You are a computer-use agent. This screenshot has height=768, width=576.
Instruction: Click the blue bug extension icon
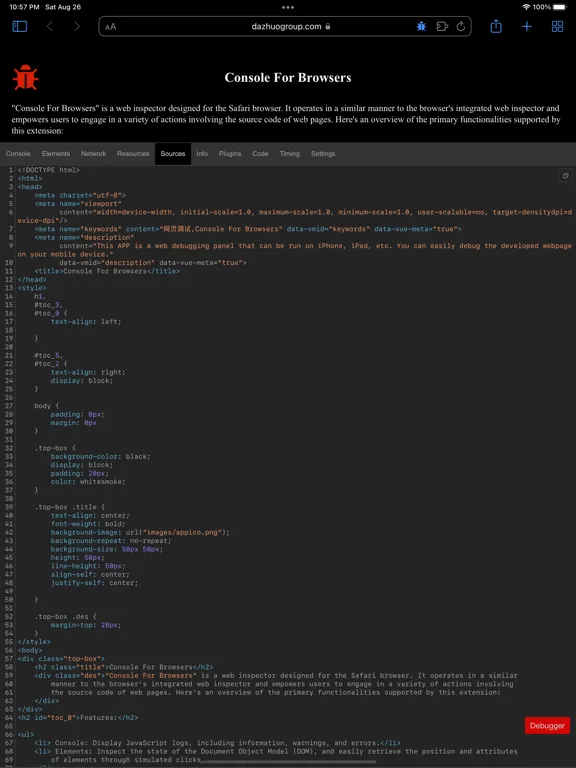tap(421, 26)
